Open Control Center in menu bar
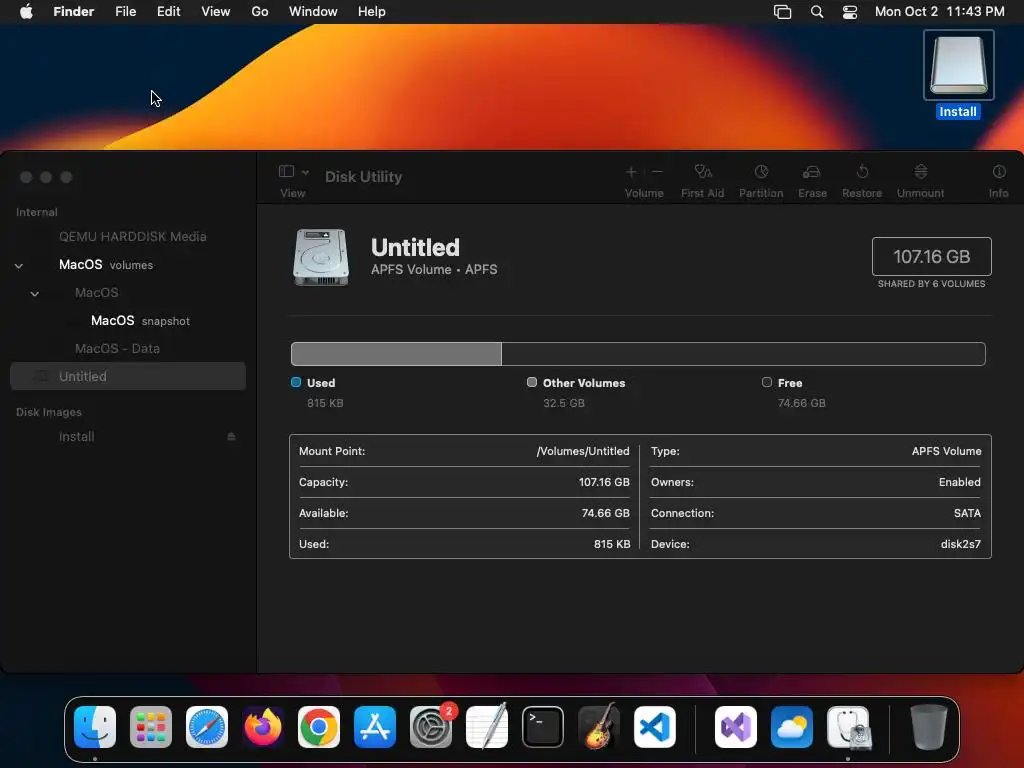This screenshot has height=768, width=1024. point(850,12)
